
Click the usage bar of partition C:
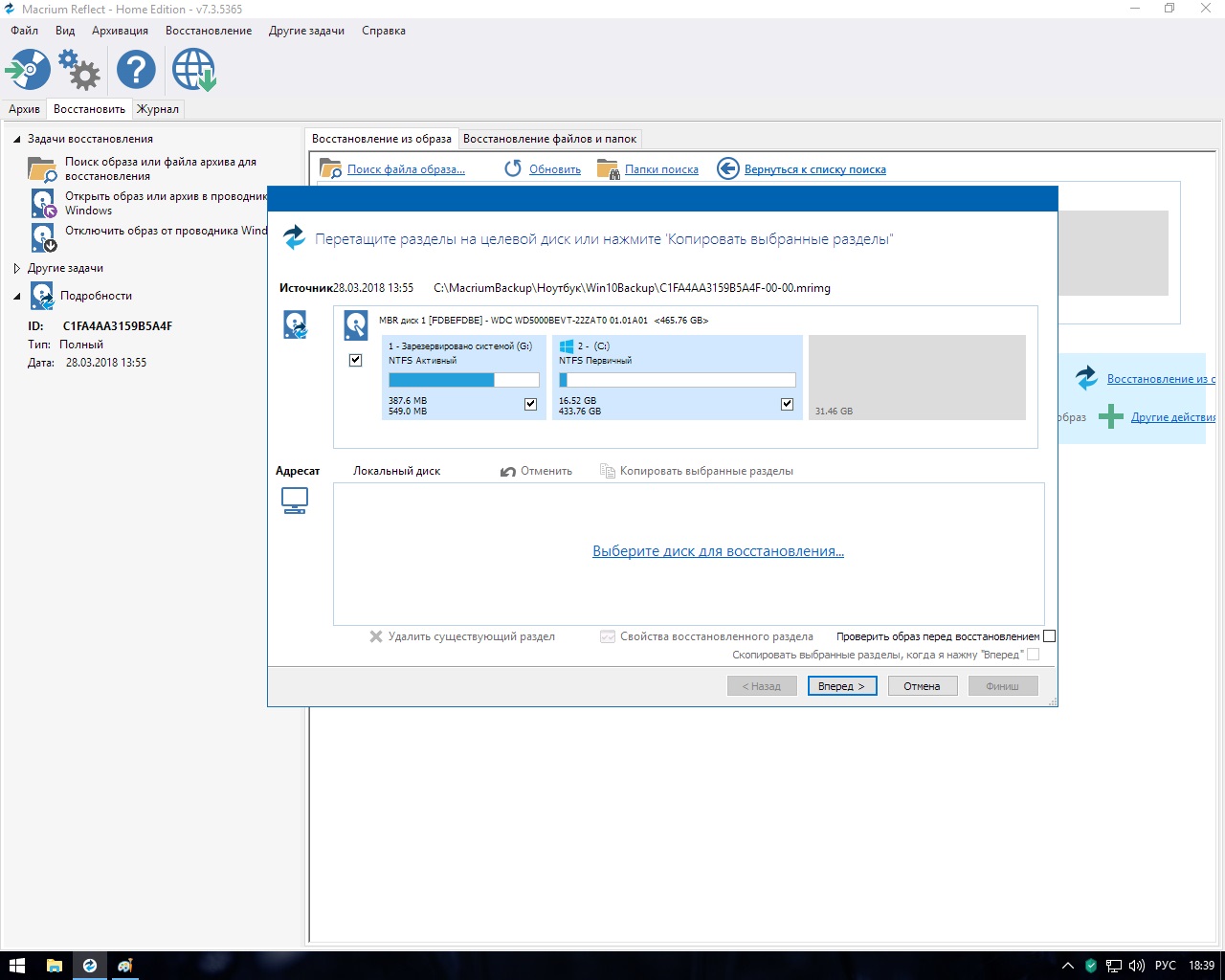(x=678, y=380)
